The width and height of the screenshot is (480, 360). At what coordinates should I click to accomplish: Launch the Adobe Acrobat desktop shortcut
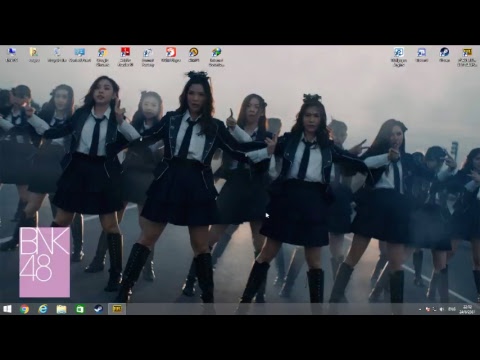point(125,57)
